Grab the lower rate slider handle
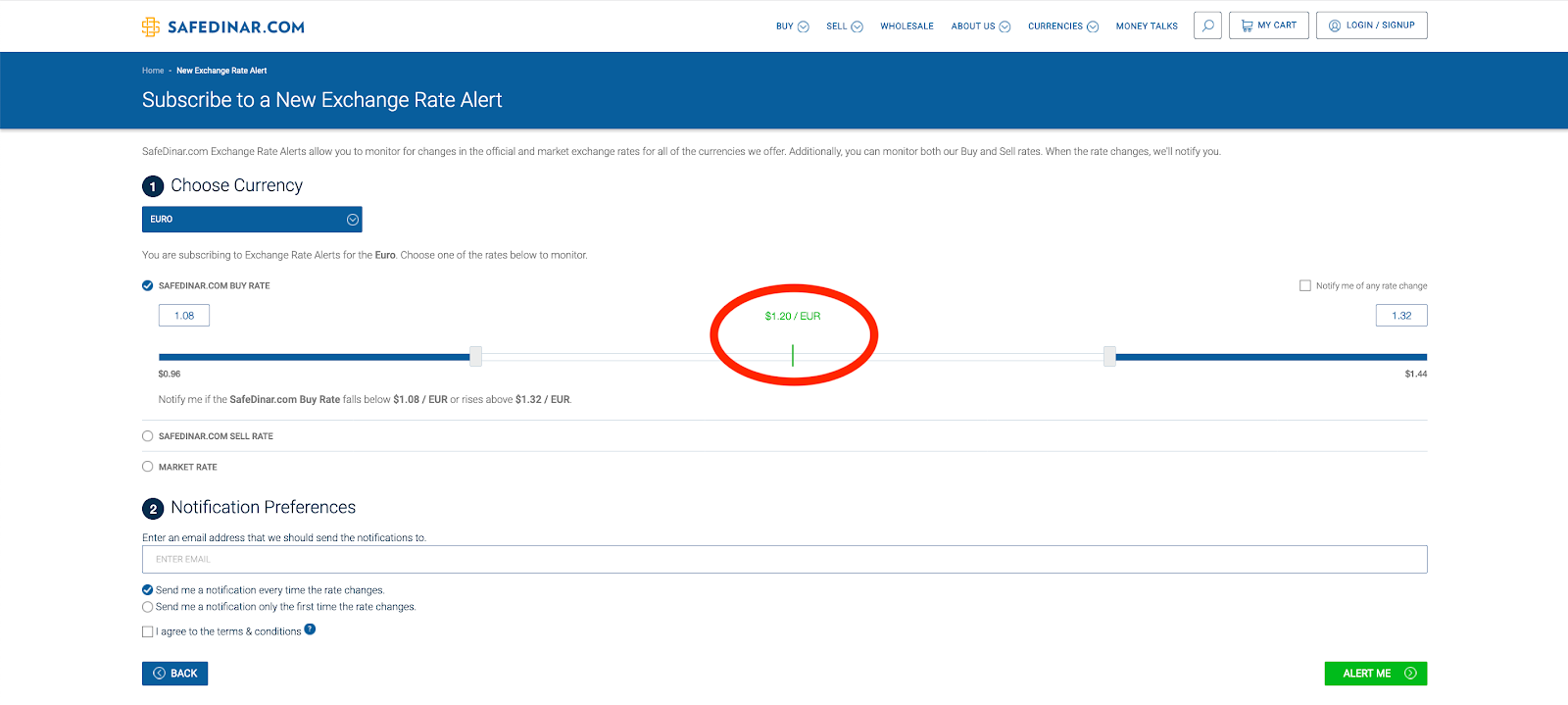The width and height of the screenshot is (1568, 705). pyautogui.click(x=475, y=356)
